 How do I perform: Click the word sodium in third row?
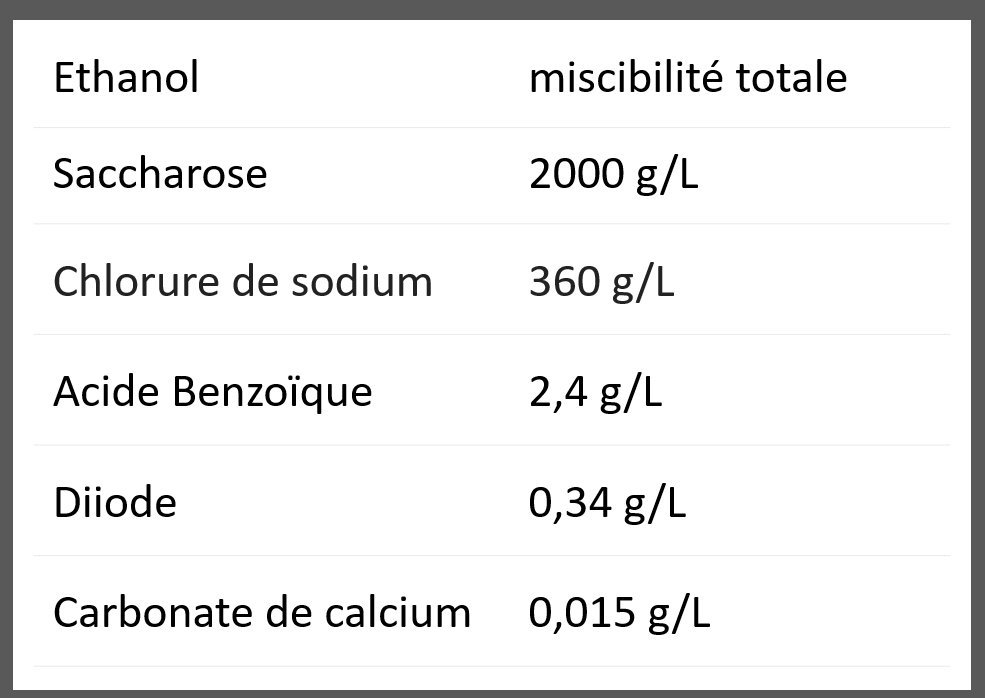[x=362, y=281]
